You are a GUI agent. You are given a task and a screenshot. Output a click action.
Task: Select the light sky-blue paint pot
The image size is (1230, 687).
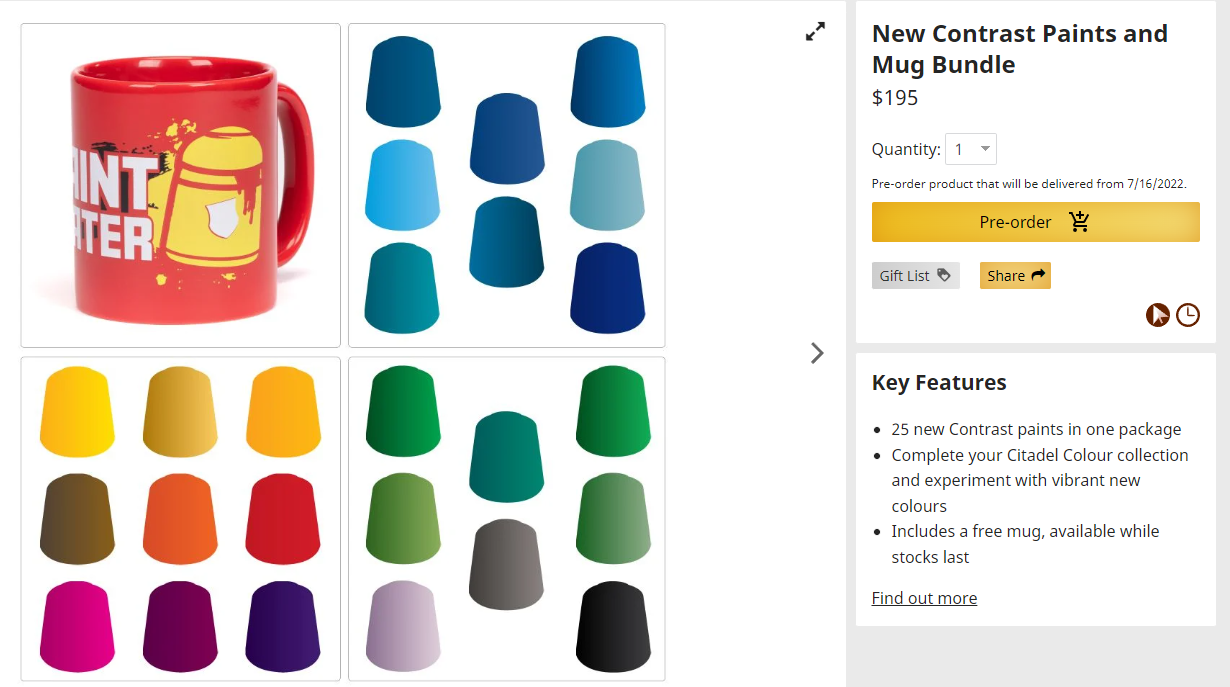[x=402, y=186]
